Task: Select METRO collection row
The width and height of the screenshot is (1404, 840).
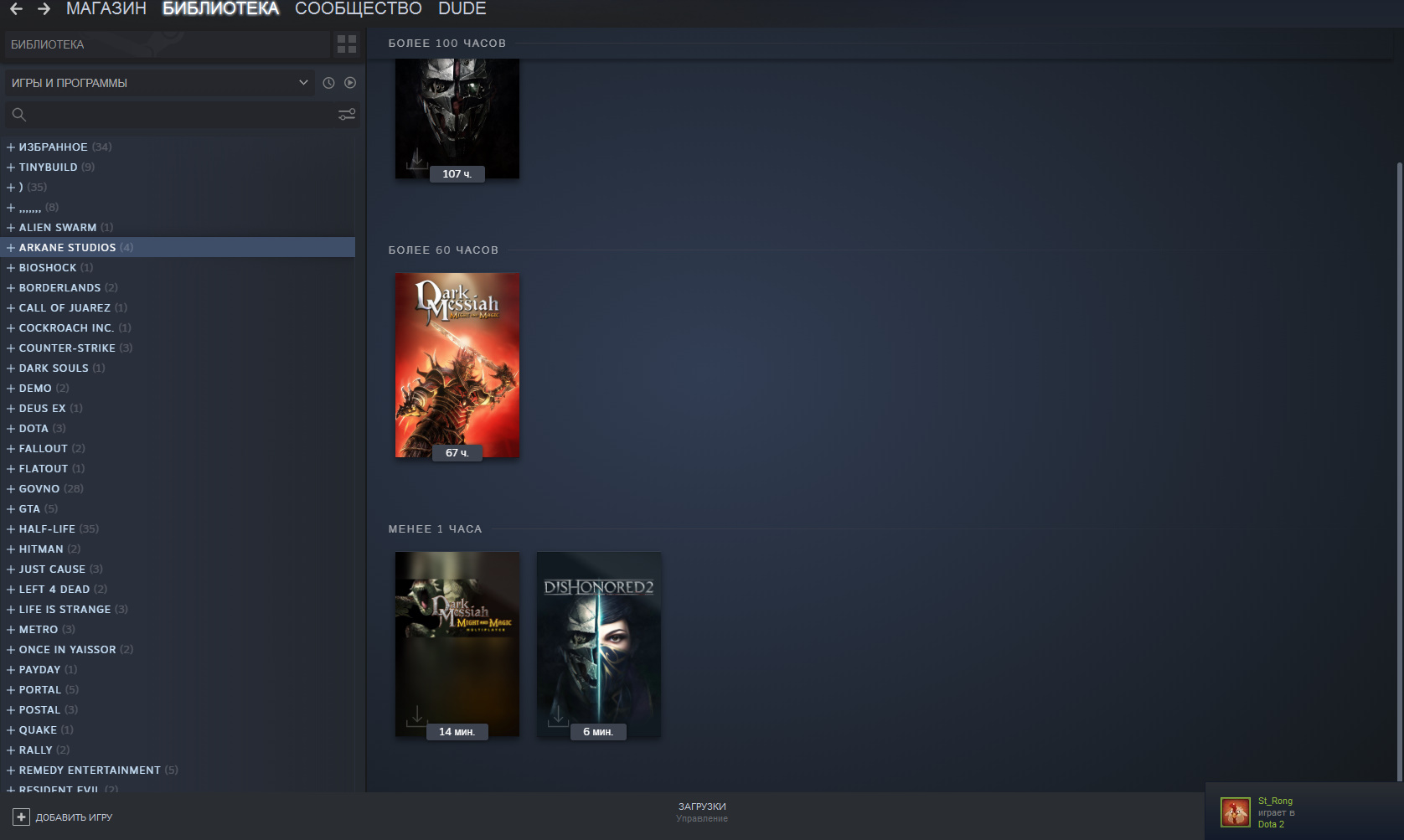Action: [178, 630]
